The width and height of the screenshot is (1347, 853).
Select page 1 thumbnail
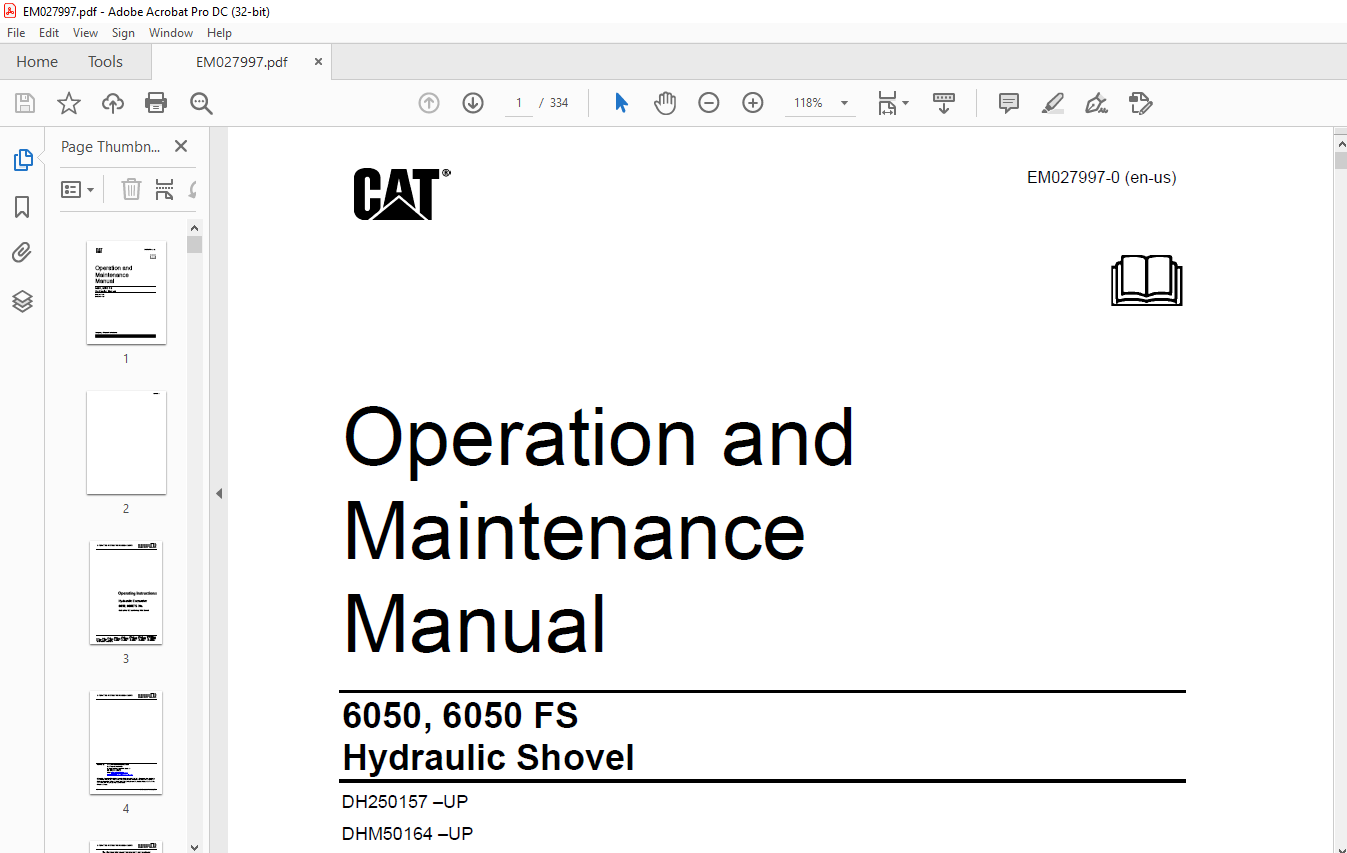(126, 293)
